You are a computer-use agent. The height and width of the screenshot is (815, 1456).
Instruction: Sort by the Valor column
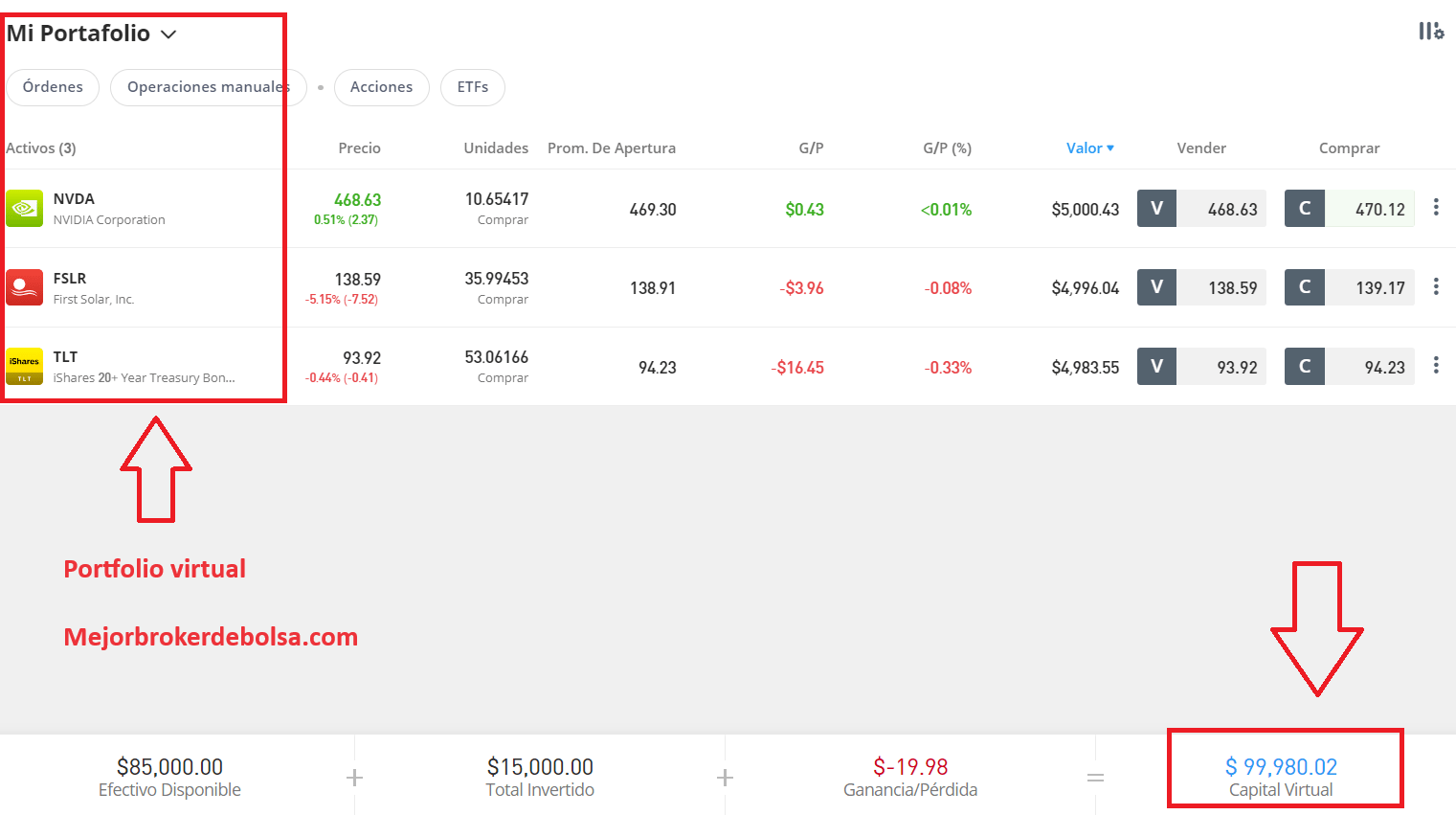(x=1090, y=147)
